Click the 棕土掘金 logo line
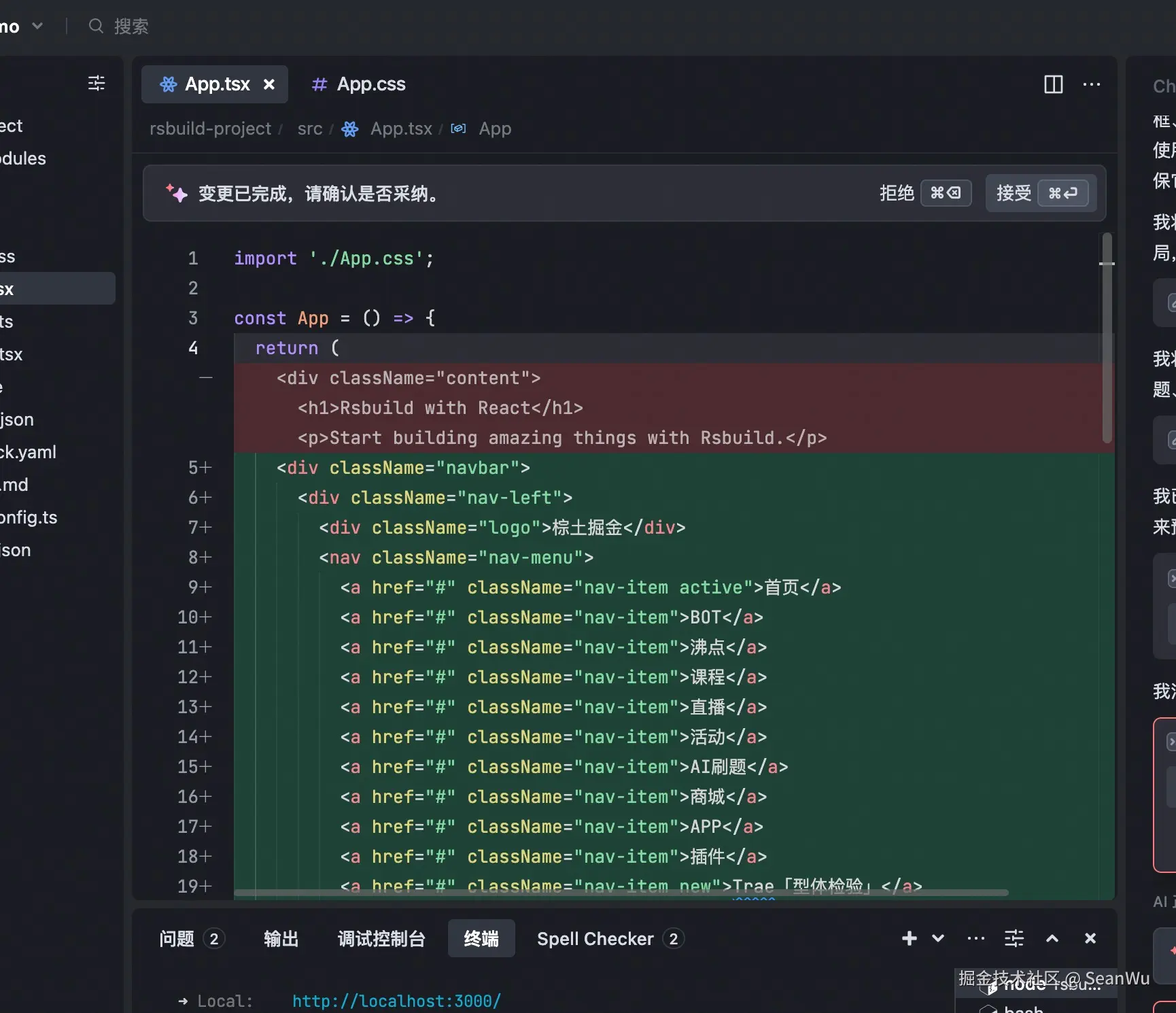 pyautogui.click(x=502, y=528)
